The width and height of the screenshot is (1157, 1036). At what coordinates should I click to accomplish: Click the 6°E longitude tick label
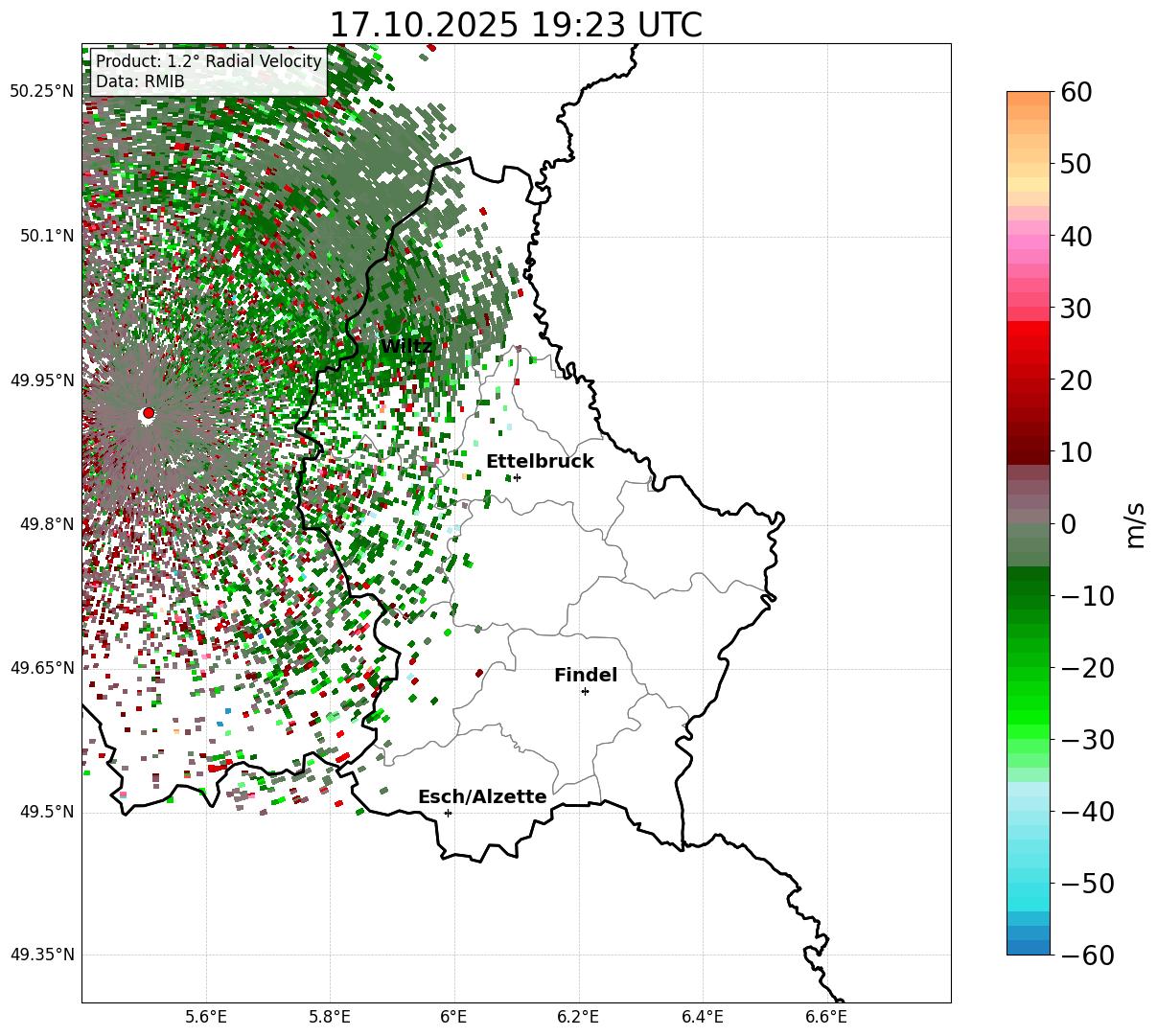pyautogui.click(x=453, y=1017)
